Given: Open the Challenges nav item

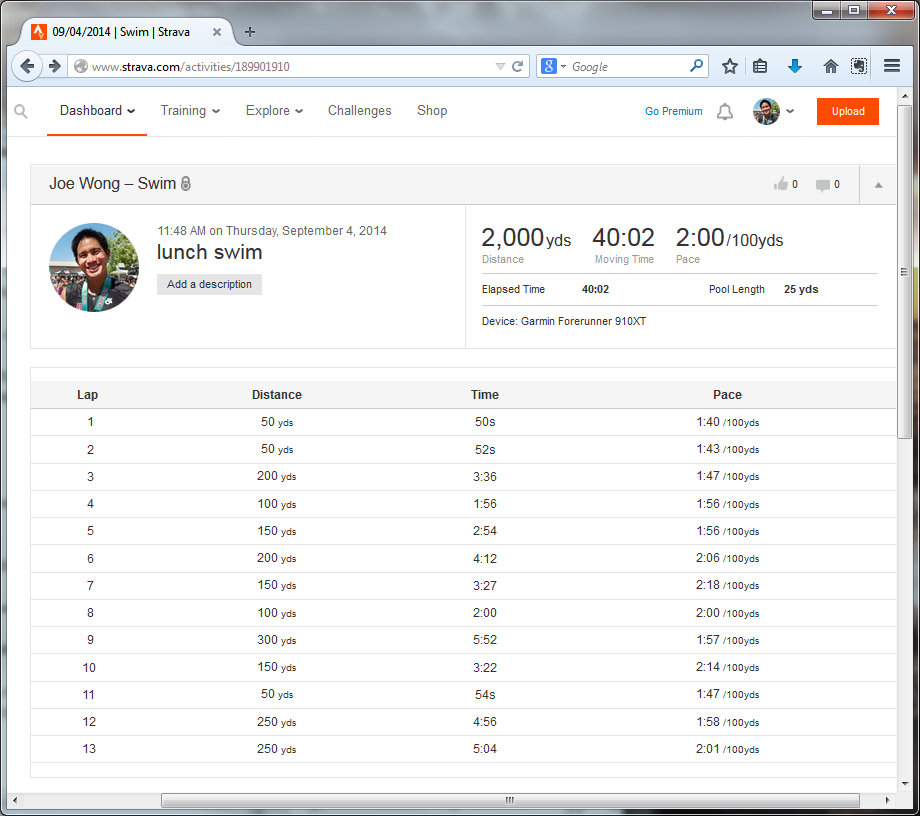Looking at the screenshot, I should pyautogui.click(x=359, y=111).
